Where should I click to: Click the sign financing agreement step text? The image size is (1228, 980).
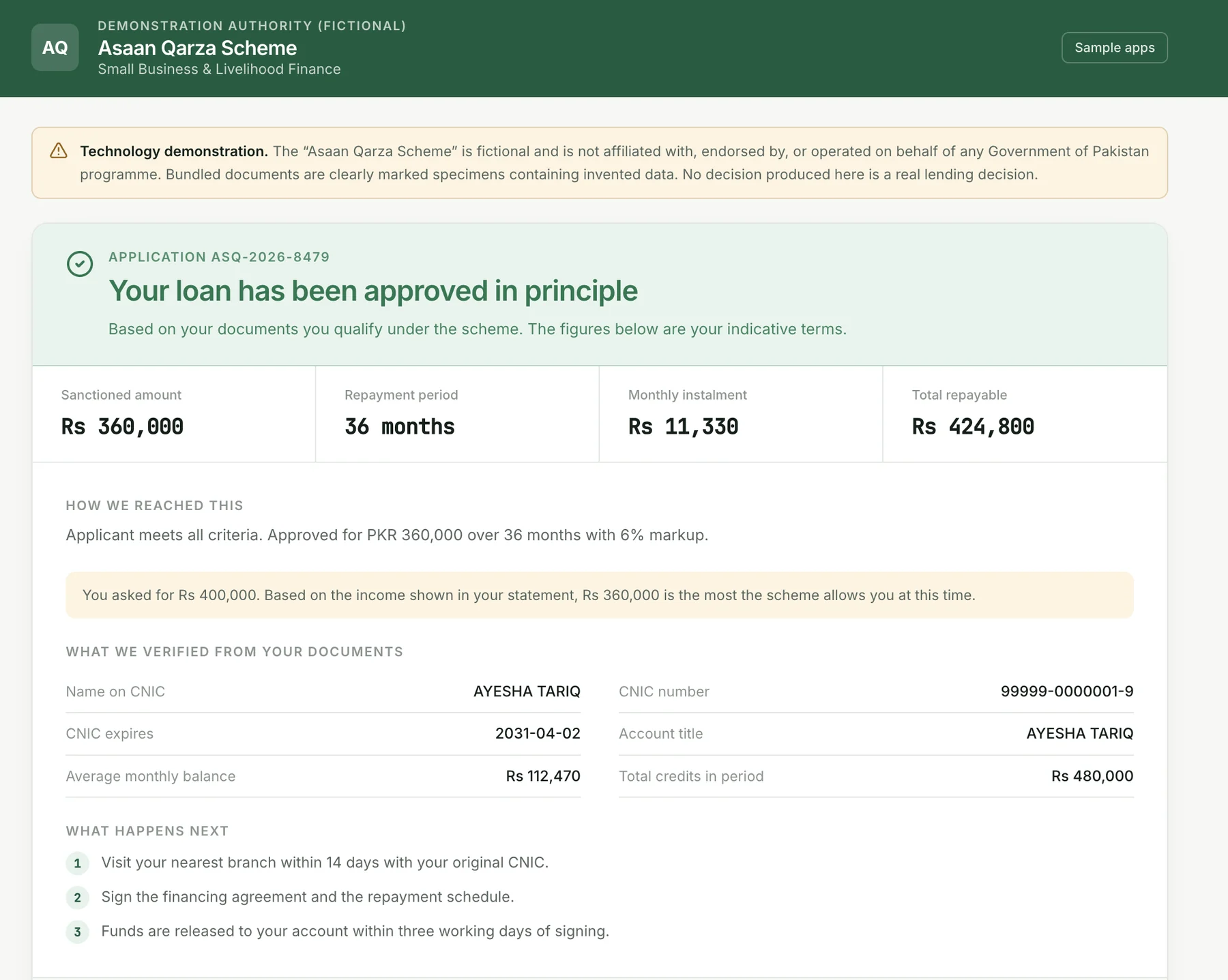click(308, 897)
